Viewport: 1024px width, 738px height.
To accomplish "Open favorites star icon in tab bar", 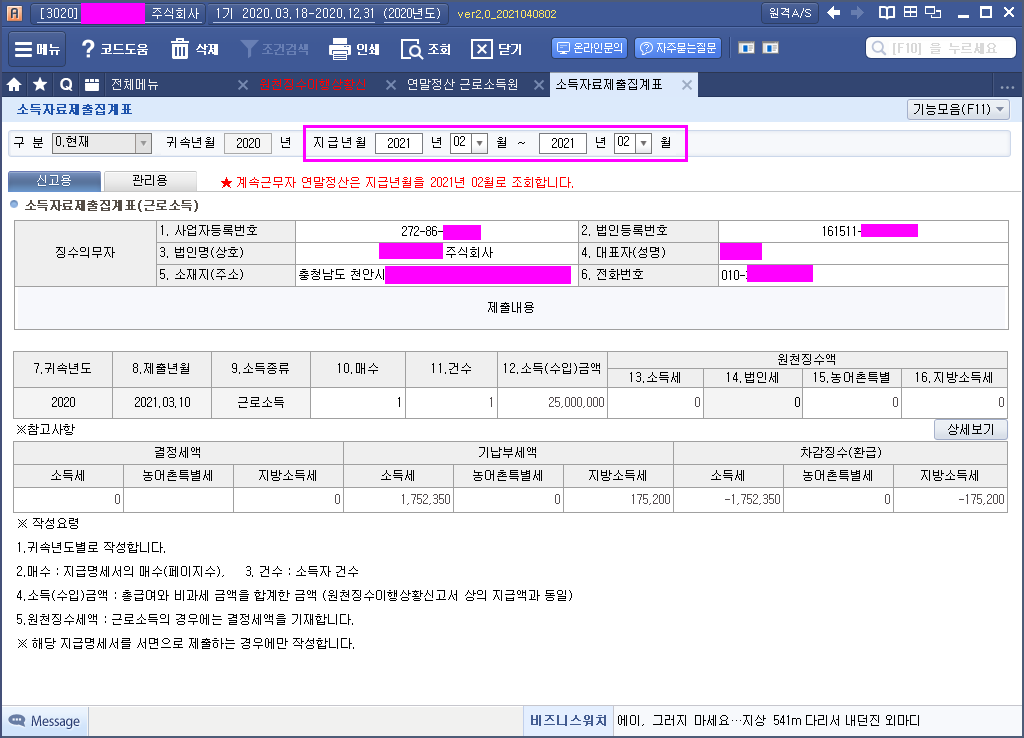I will pos(40,84).
